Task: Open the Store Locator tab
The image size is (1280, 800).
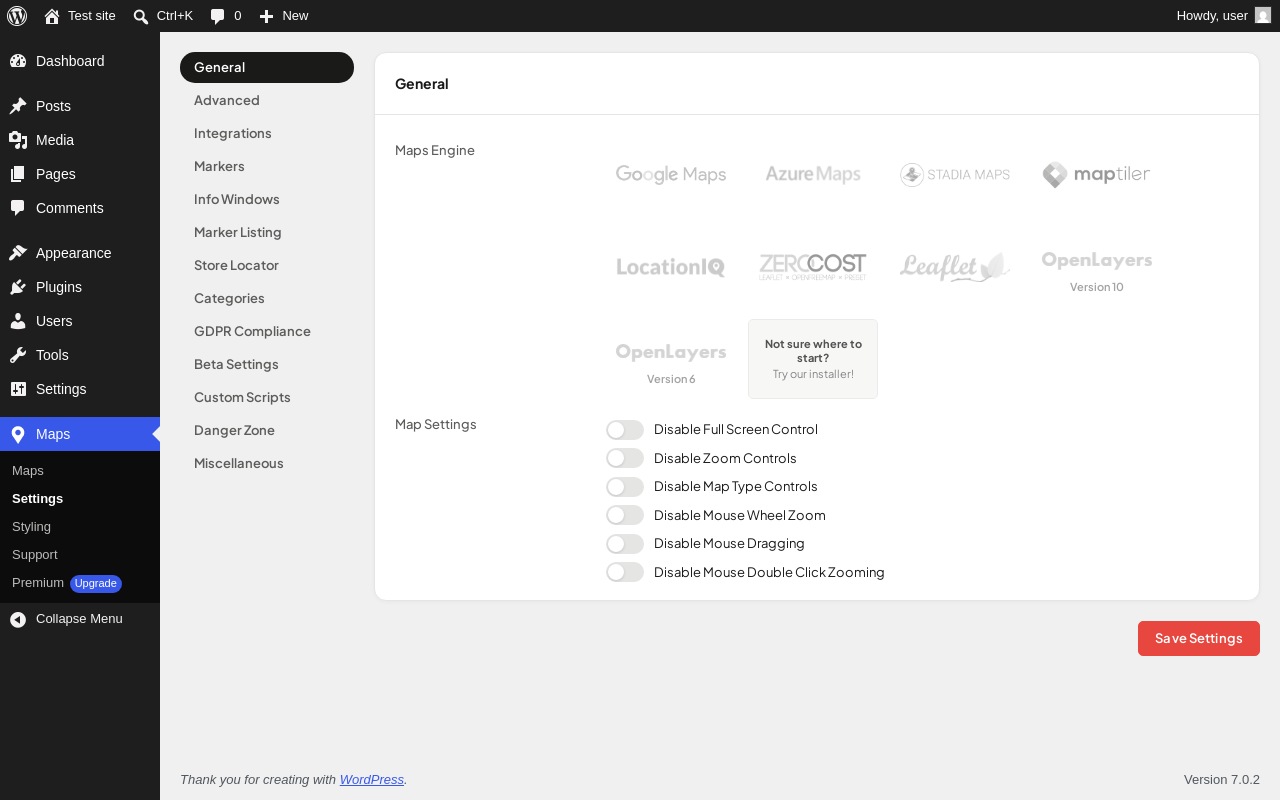Action: 267,265
